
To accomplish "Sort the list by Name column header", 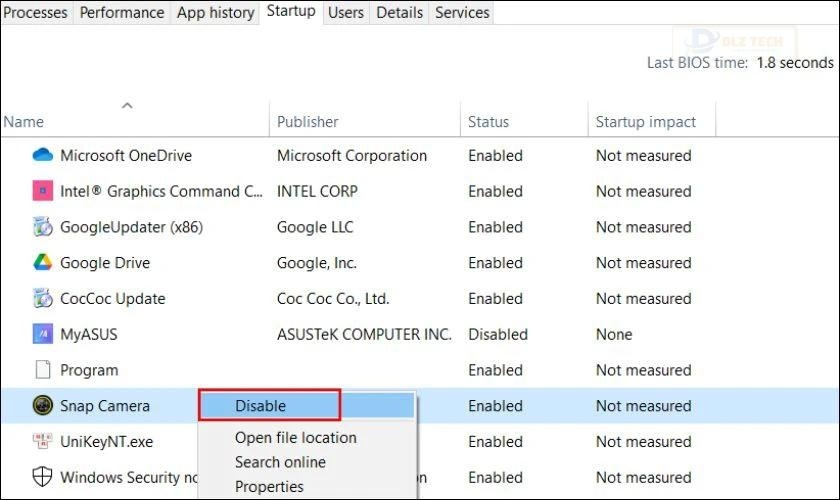I will 24,122.
